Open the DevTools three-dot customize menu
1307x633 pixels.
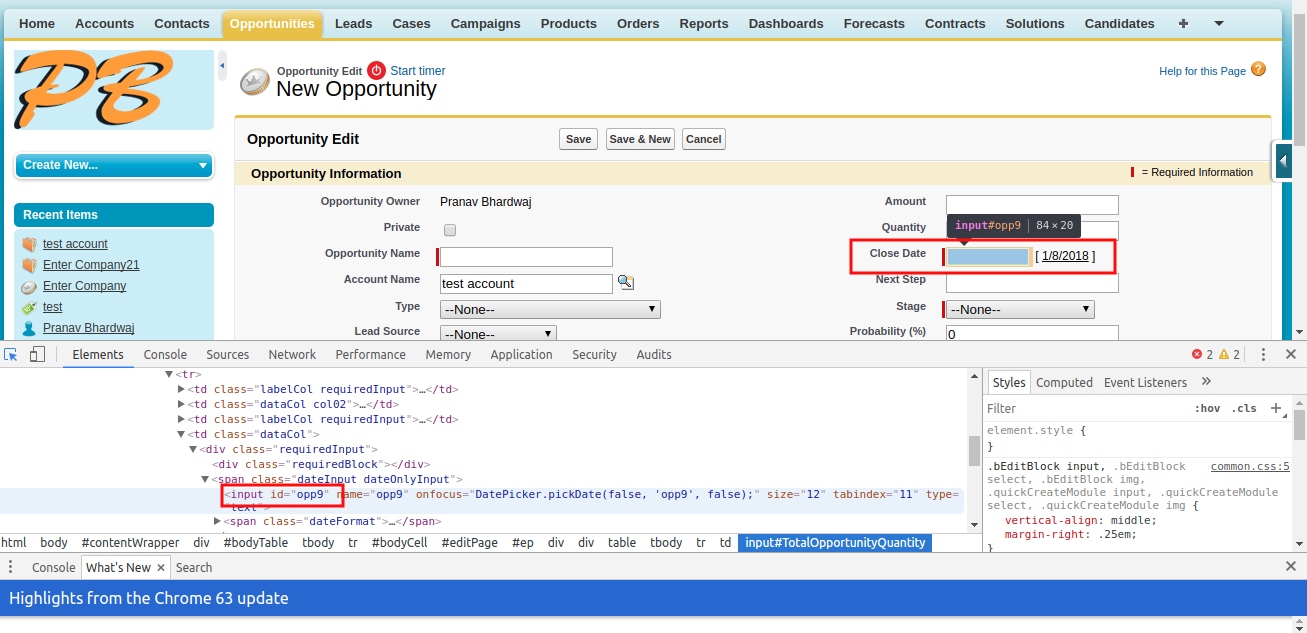[1263, 354]
